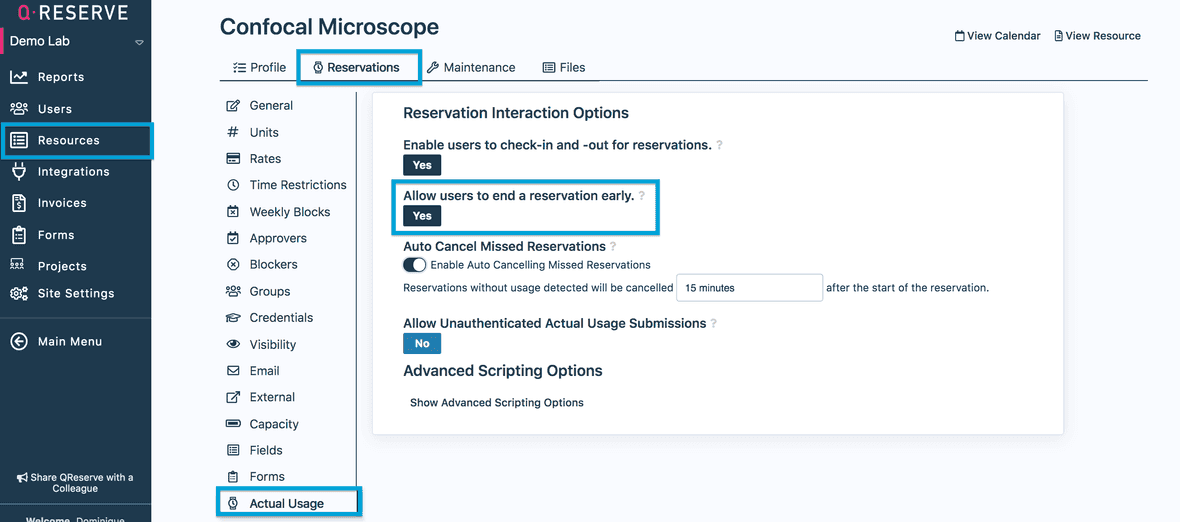The width and height of the screenshot is (1180, 522).
Task: Click the Main Menu back arrow icon
Action: click(x=19, y=342)
